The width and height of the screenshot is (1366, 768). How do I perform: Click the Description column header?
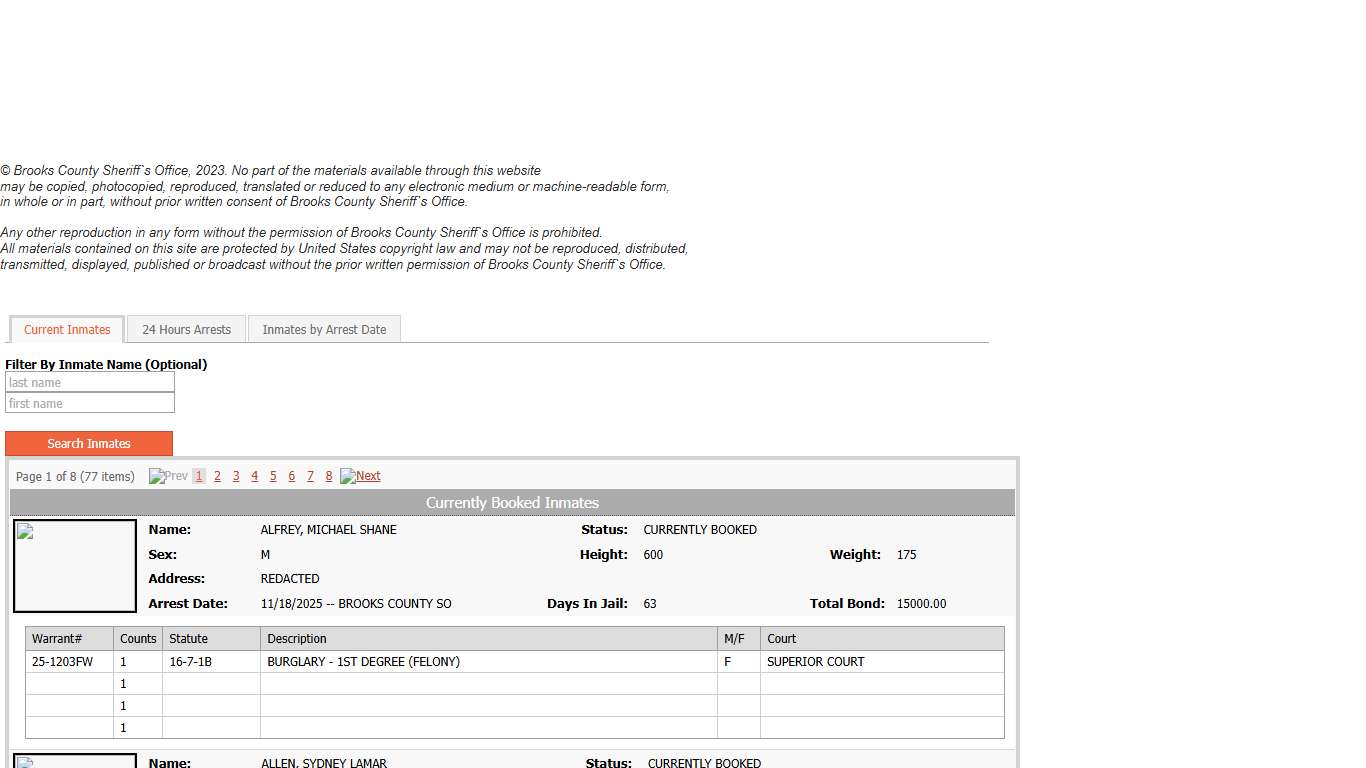pos(297,639)
